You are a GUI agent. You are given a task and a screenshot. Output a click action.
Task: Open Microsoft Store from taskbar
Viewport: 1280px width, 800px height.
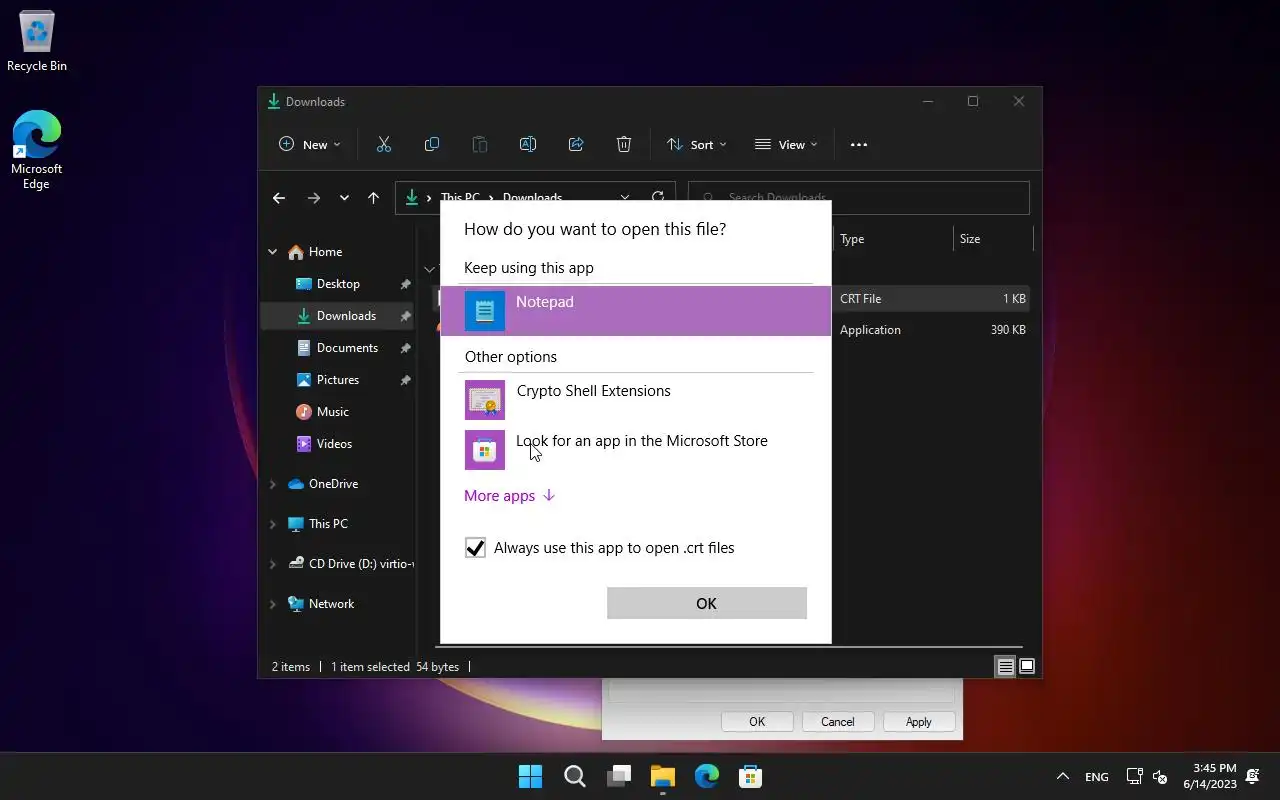coord(751,776)
